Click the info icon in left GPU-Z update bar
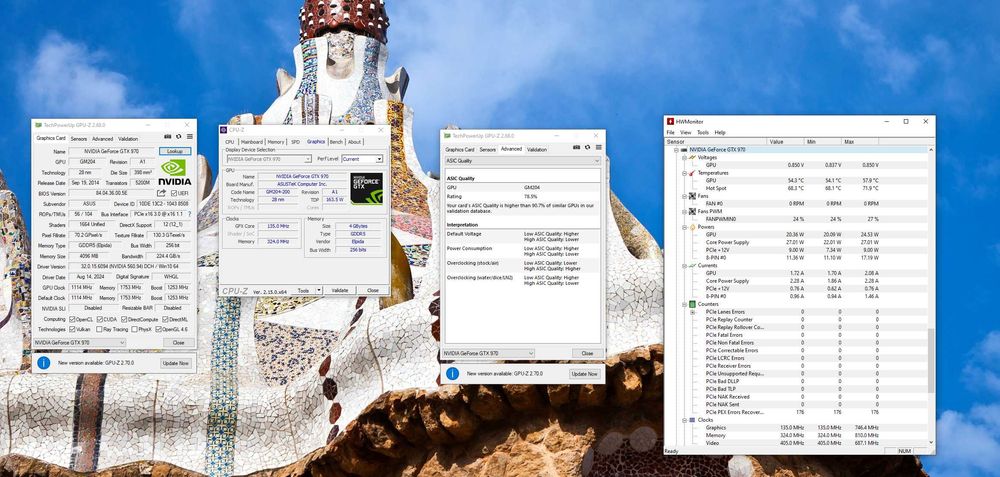 43,362
